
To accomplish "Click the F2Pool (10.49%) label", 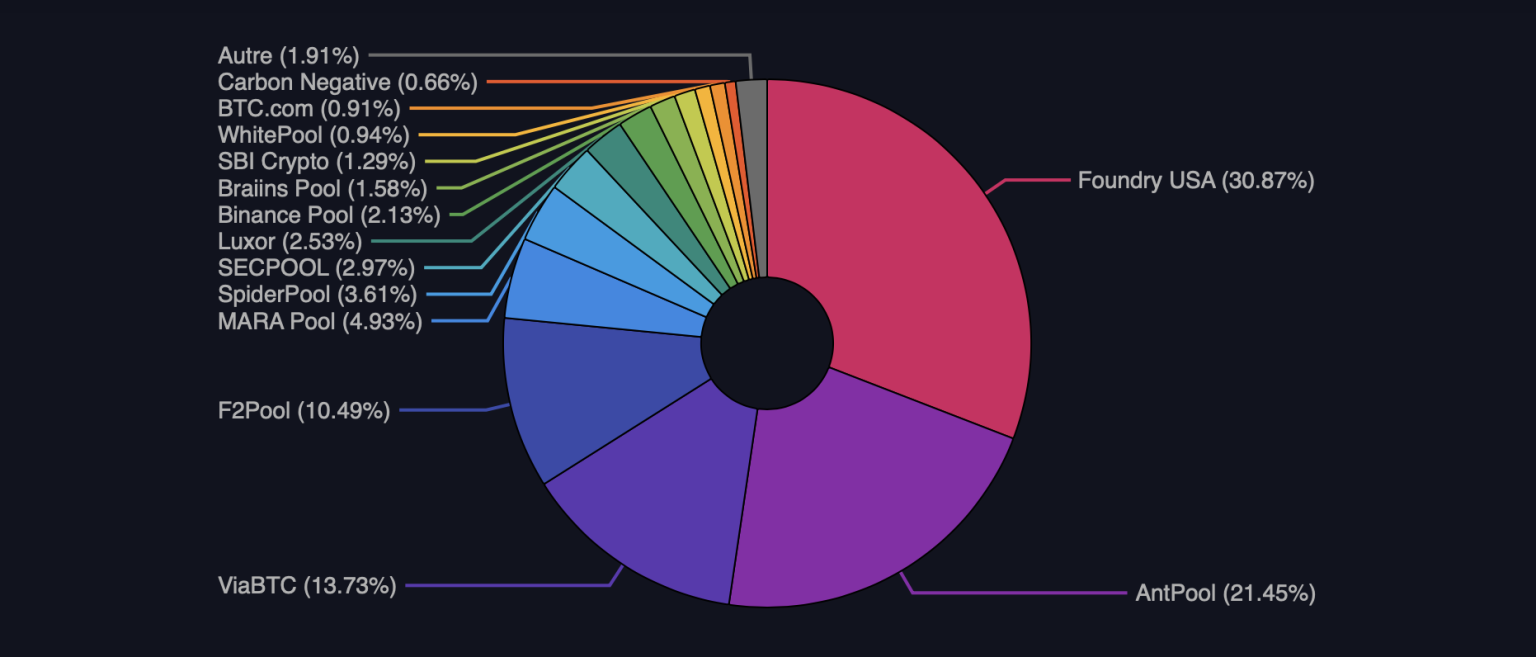I will tap(304, 410).
